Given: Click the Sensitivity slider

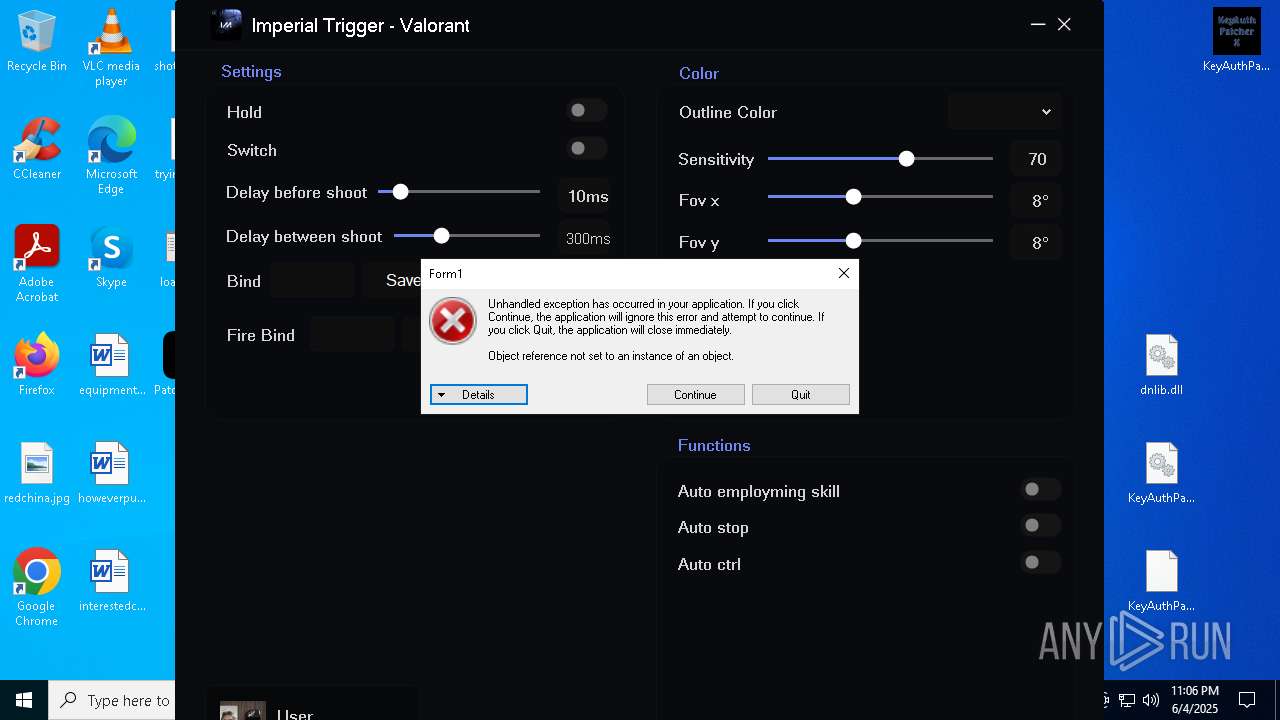Looking at the screenshot, I should coord(880,159).
